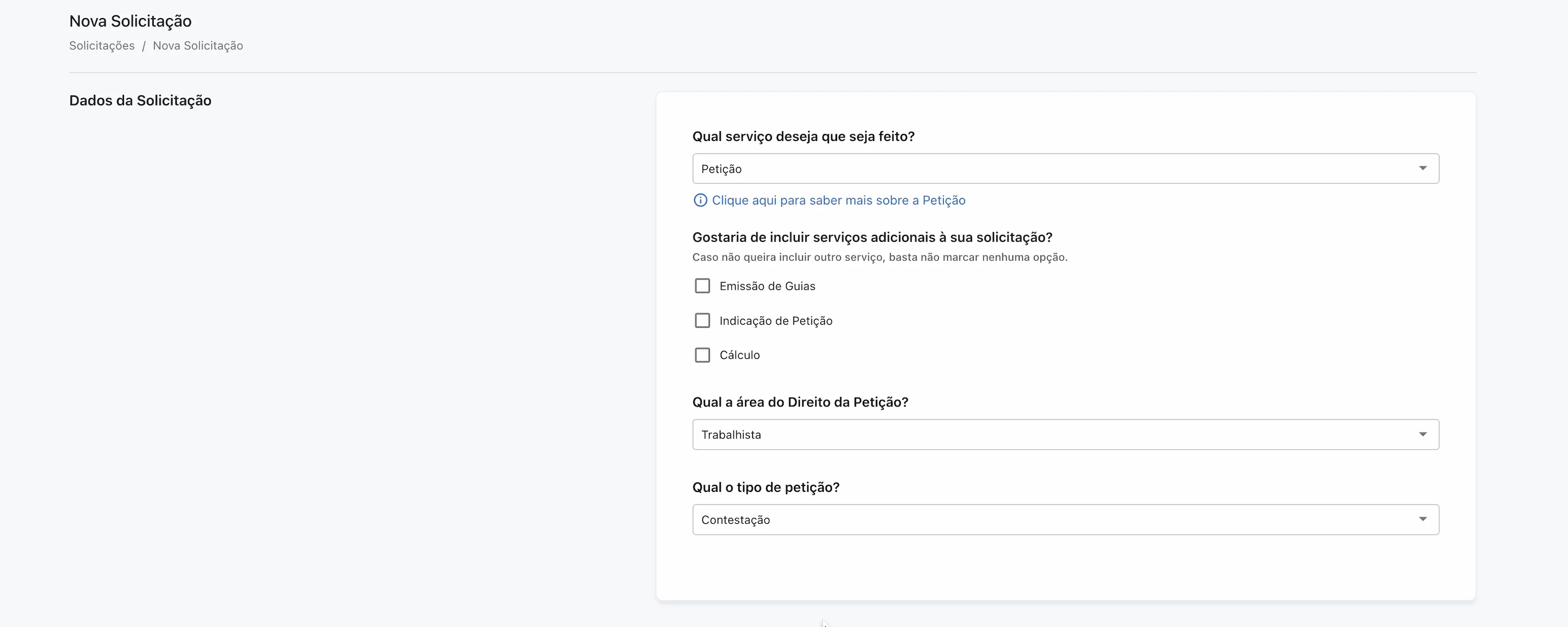
Task: Click the question 'Qual a área do Direito da Petição?'
Action: (x=800, y=402)
